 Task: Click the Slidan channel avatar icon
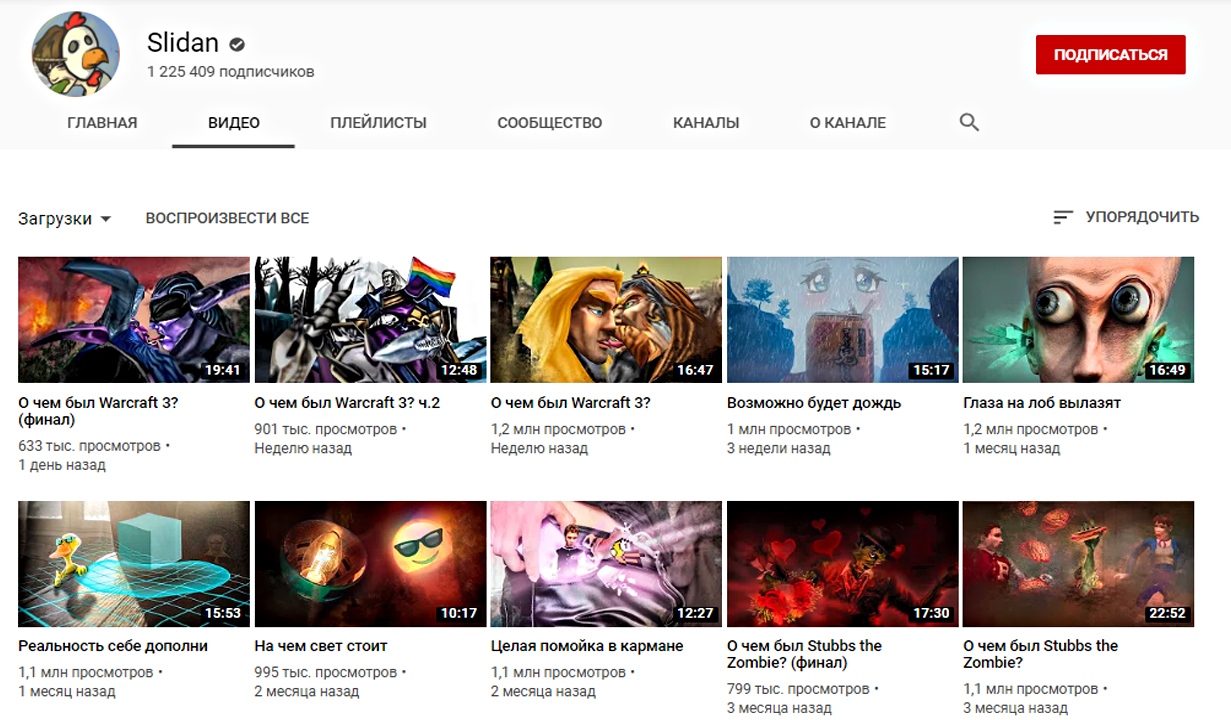(76, 57)
